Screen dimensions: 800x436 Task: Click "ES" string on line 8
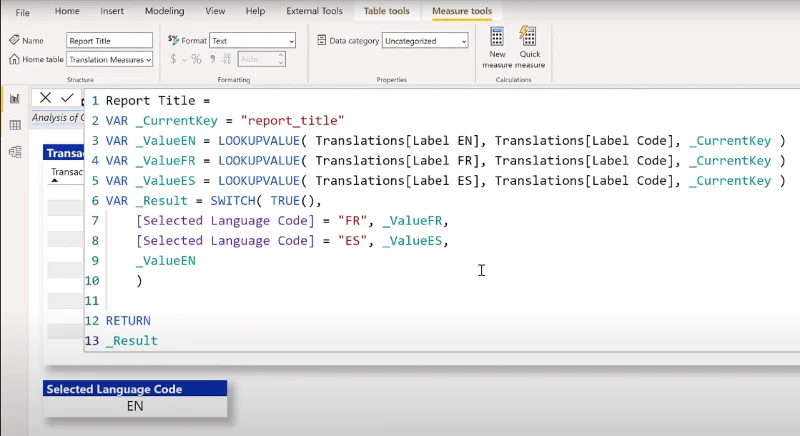pyautogui.click(x=352, y=241)
